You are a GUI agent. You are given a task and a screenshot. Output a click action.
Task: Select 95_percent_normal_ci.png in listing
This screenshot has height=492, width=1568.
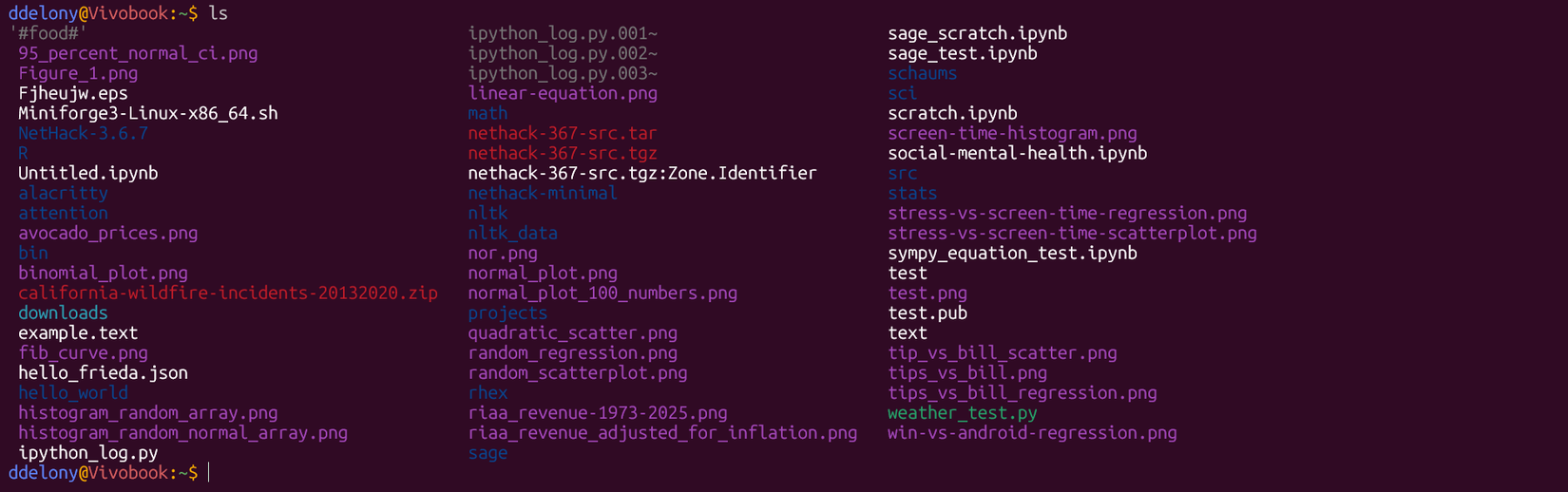tap(138, 53)
